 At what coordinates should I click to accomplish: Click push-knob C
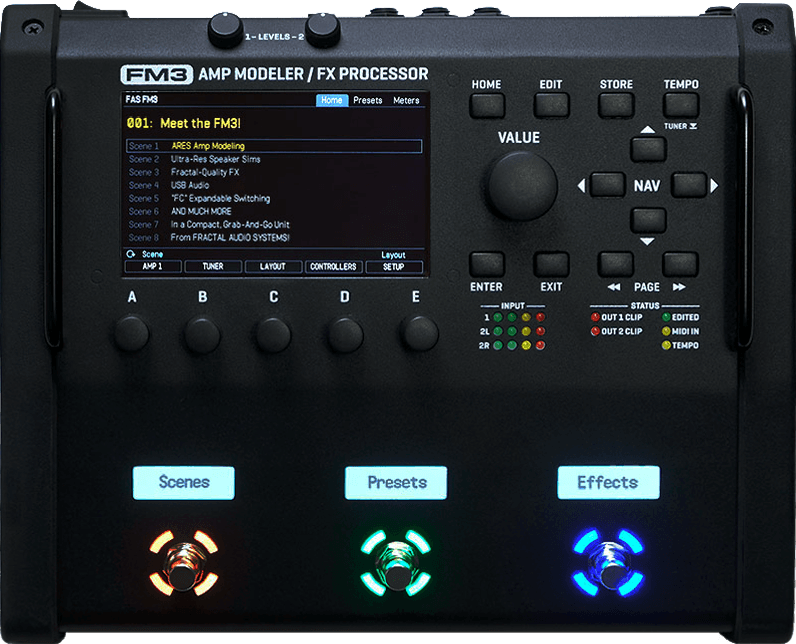(273, 335)
